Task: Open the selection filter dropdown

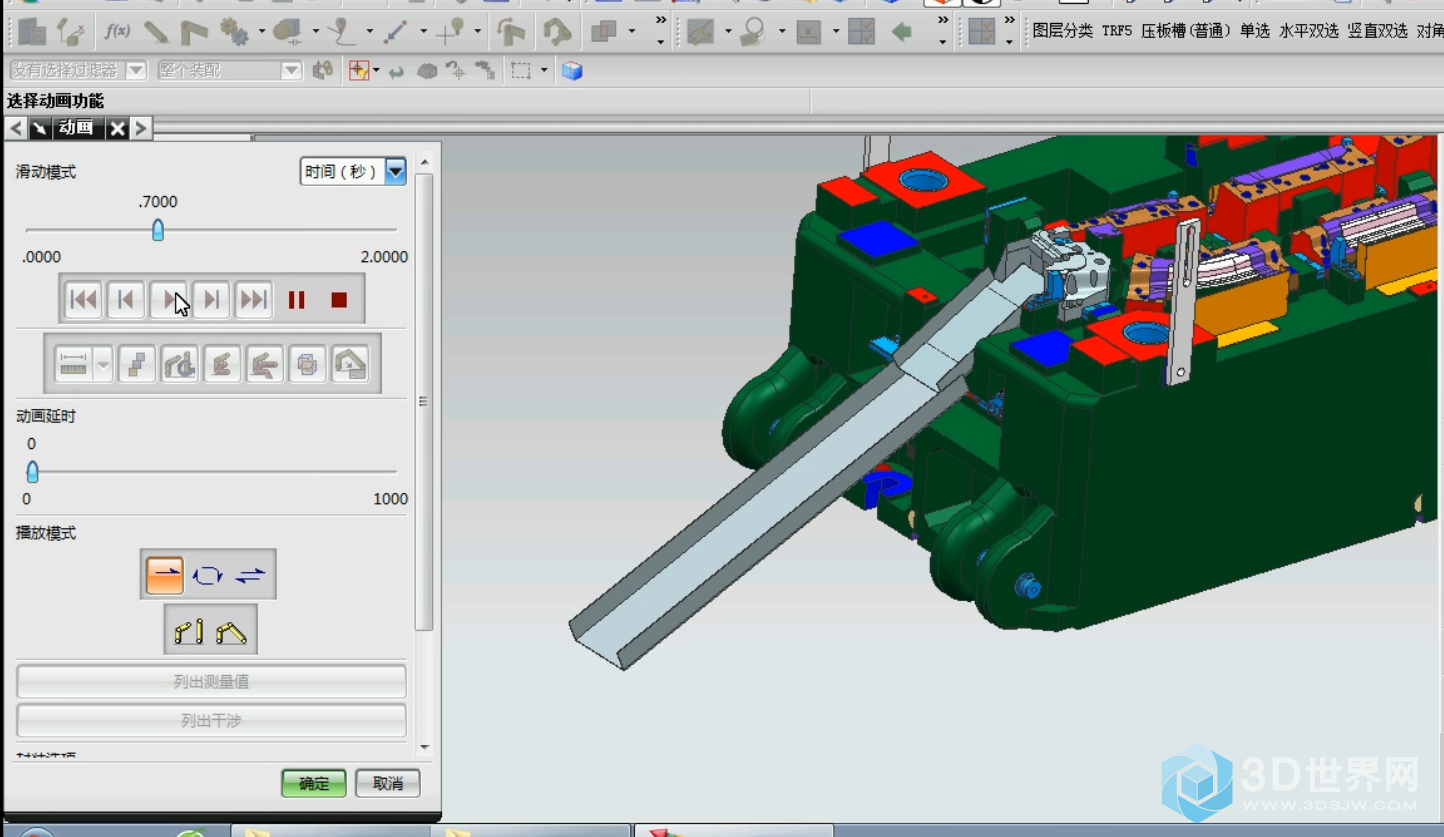Action: tap(137, 71)
